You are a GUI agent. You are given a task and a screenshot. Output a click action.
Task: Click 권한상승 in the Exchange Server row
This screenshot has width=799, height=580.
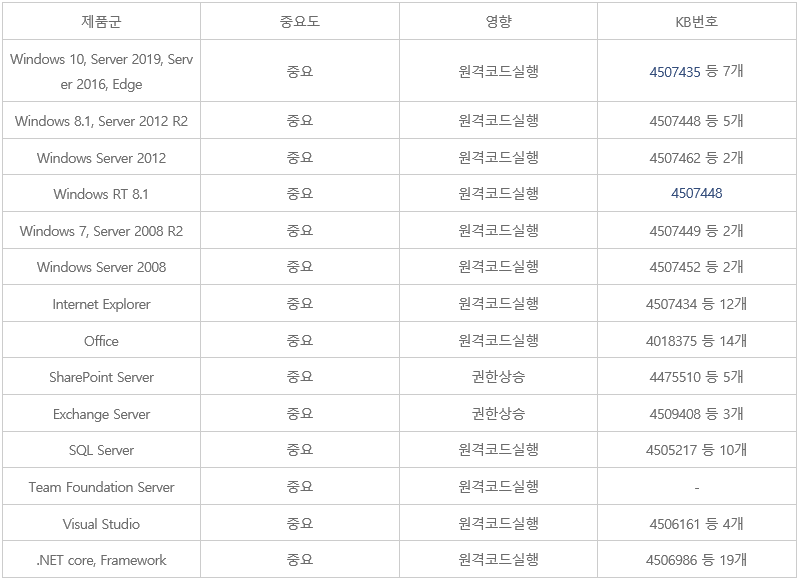pos(498,414)
